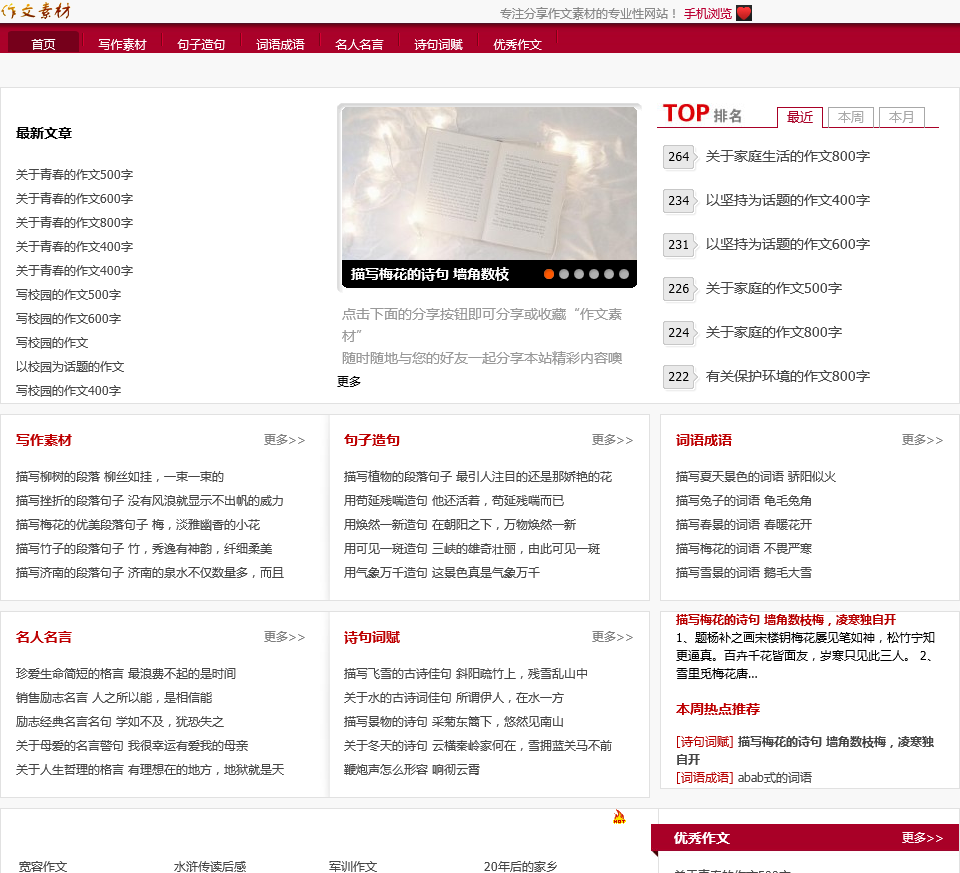The width and height of the screenshot is (960, 873).
Task: Open recommended link abab式的词语
Action: pyautogui.click(x=774, y=777)
